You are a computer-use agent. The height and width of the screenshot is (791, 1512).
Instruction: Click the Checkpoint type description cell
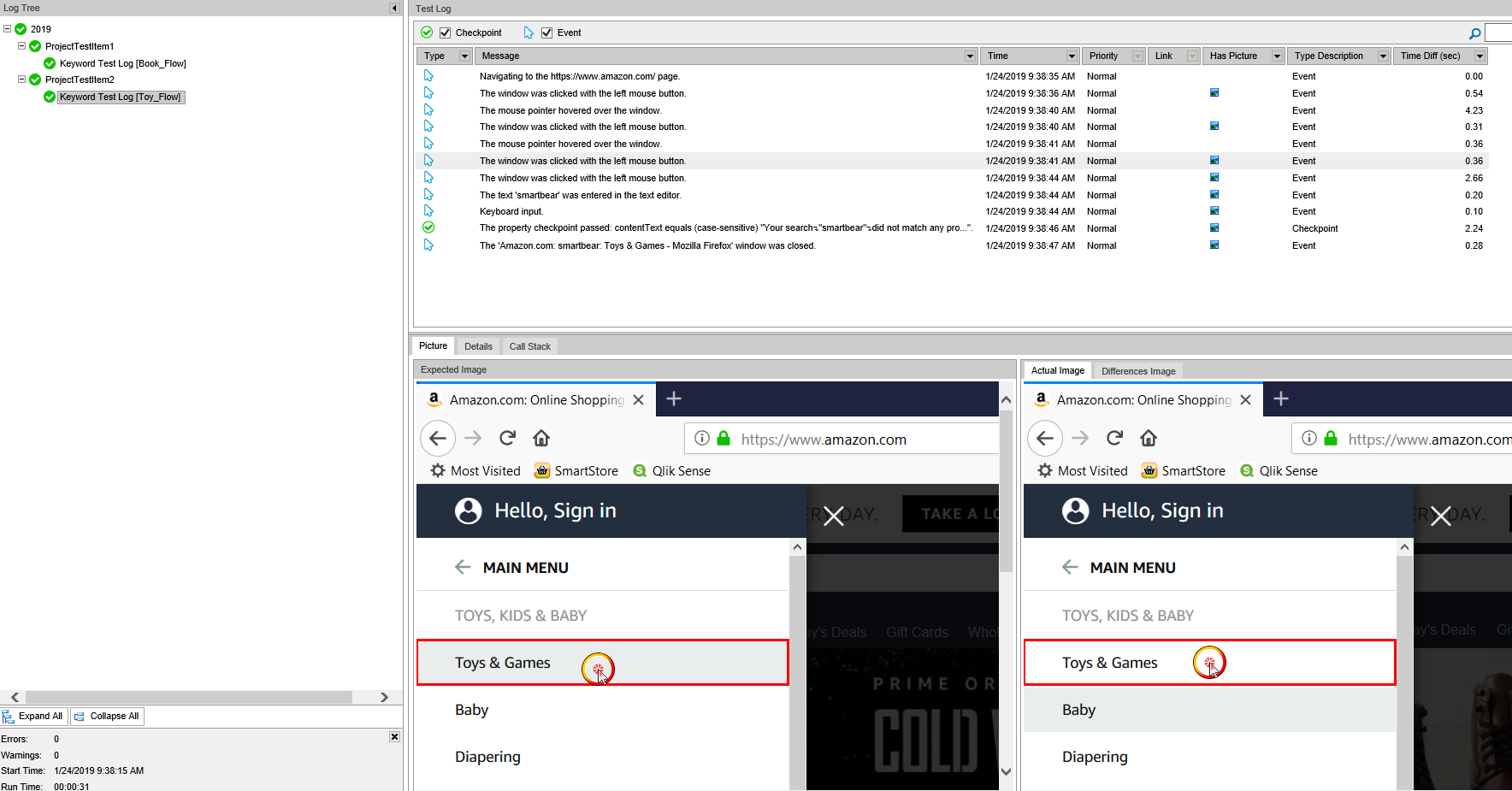[1315, 228]
